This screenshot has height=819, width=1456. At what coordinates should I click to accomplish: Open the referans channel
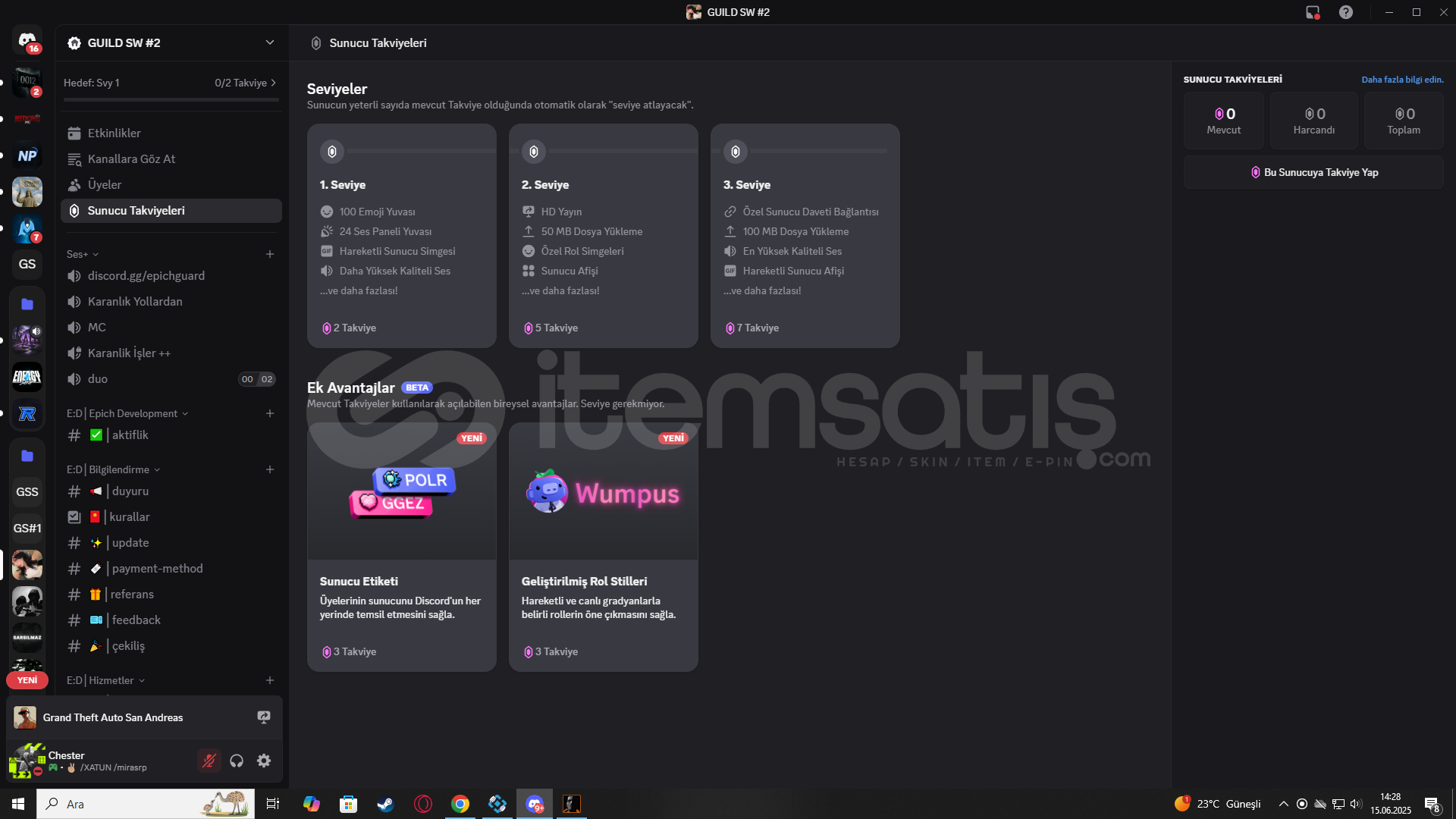[x=171, y=594]
